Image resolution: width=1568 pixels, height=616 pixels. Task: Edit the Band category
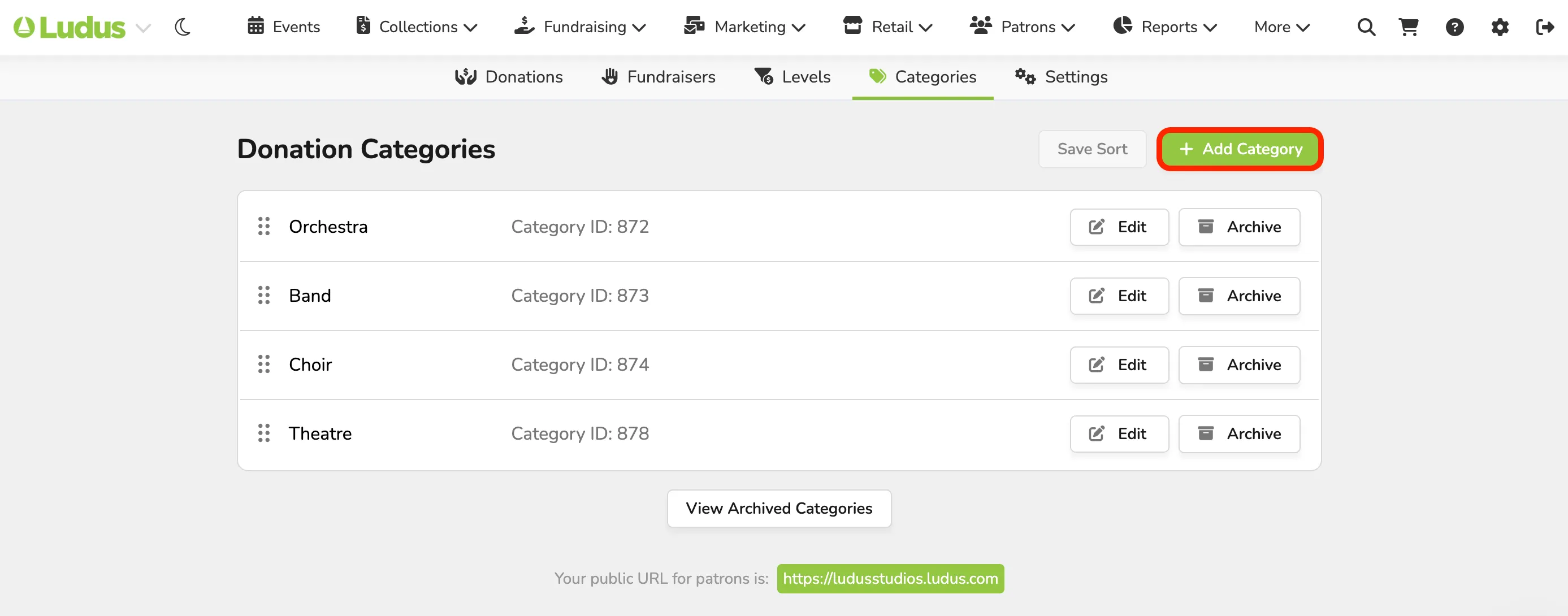click(1119, 296)
